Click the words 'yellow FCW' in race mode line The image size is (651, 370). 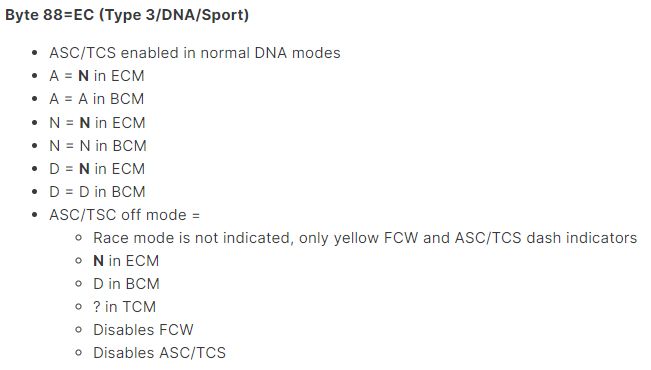(376, 238)
